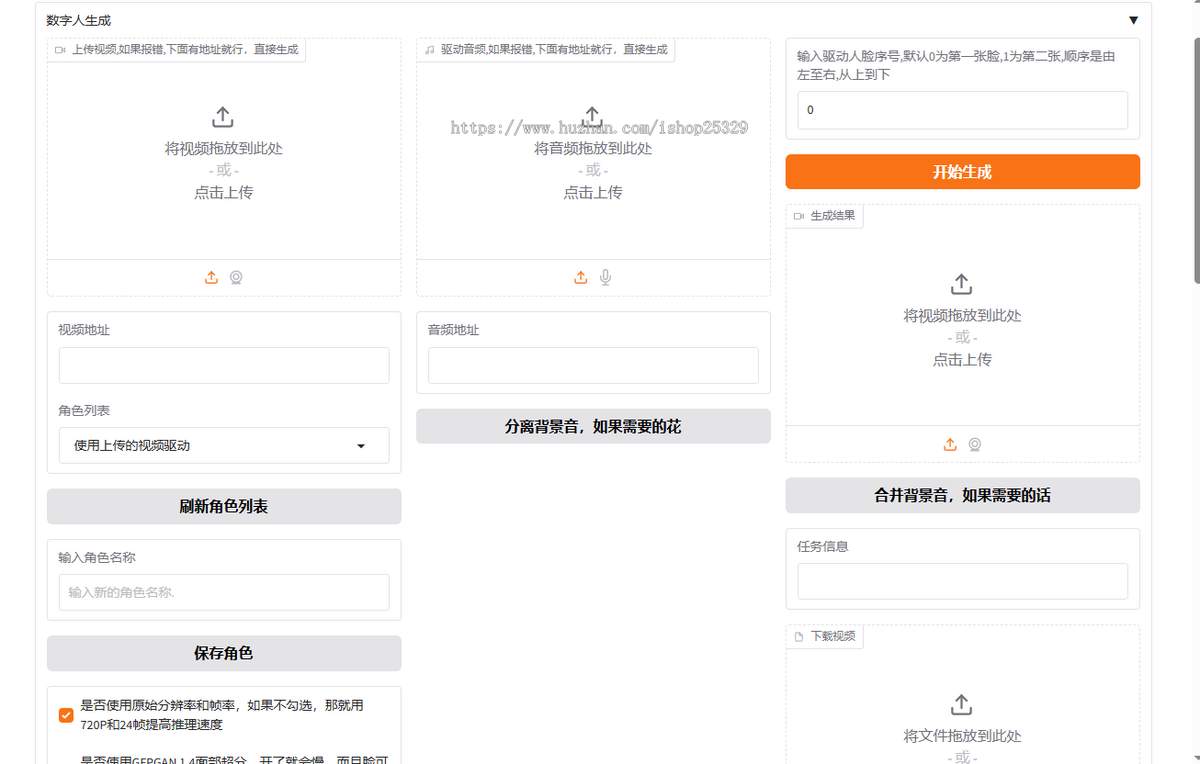
Task: Collapse the 数字人生成 section triangle
Action: click(1133, 20)
